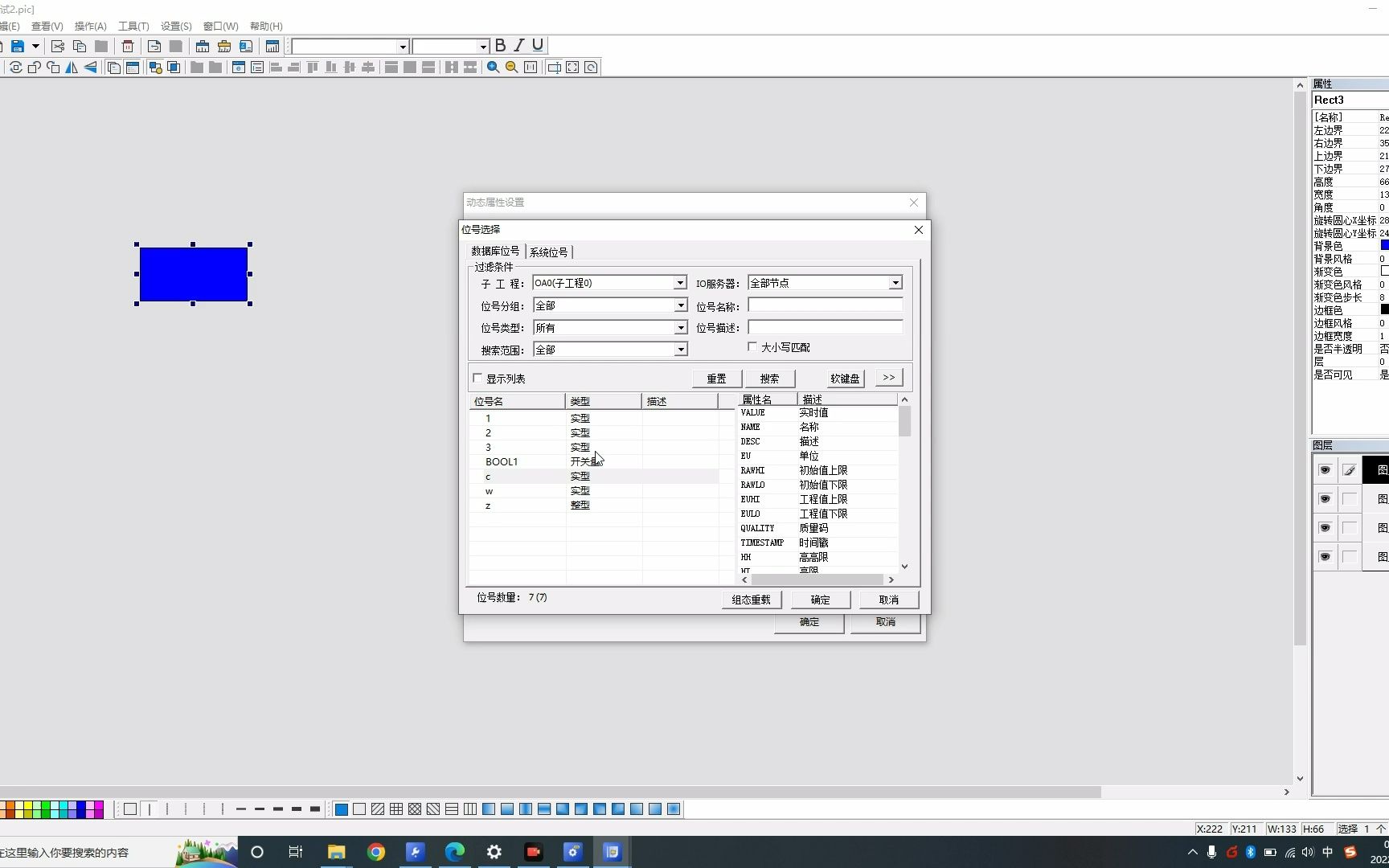1389x868 pixels.
Task: Open the font name dropdown in toolbar
Action: click(x=403, y=47)
